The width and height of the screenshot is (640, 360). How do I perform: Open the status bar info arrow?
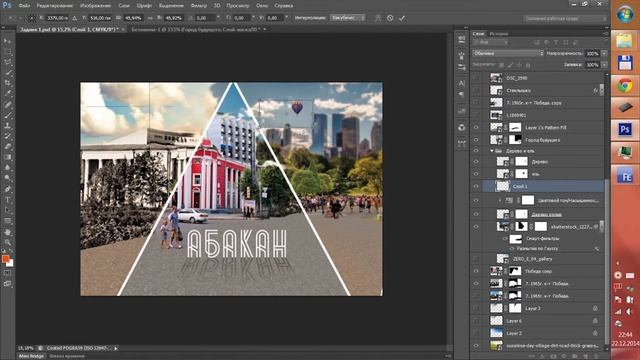pos(116,348)
